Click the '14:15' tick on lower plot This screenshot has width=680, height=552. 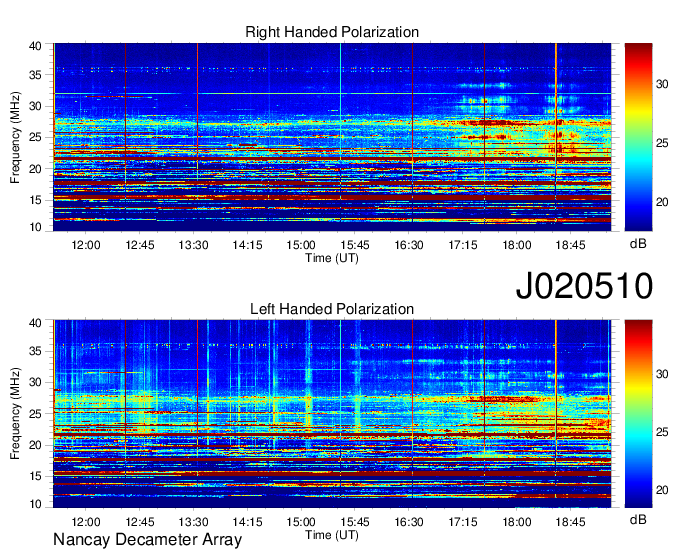pyautogui.click(x=247, y=522)
